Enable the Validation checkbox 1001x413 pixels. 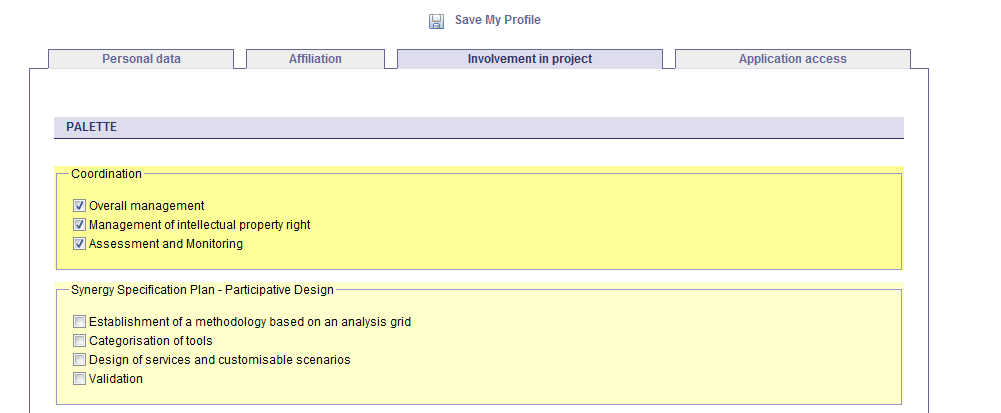click(79, 379)
